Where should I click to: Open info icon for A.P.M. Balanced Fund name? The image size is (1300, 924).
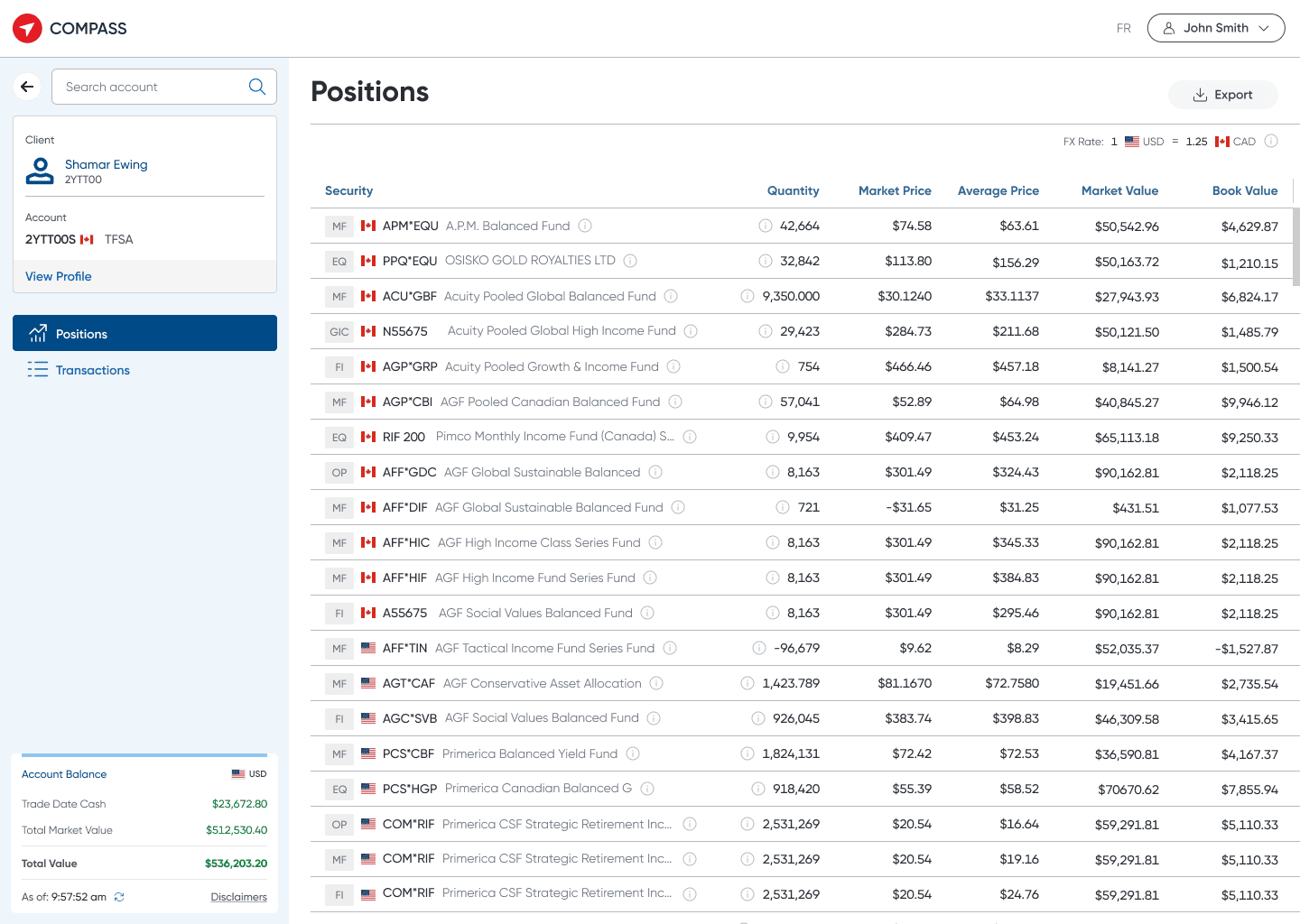click(585, 226)
